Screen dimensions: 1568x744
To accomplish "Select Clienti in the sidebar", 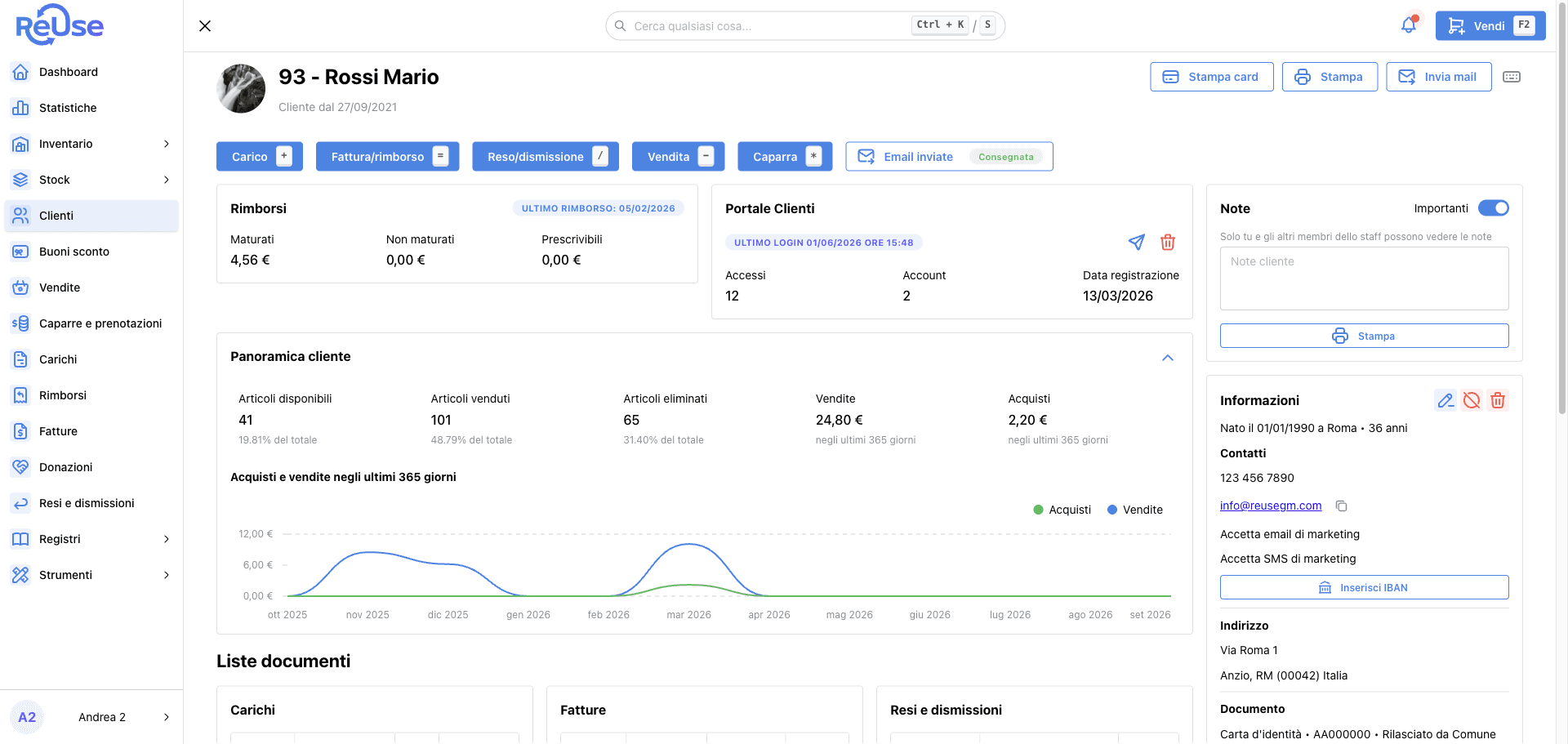I will (x=91, y=216).
